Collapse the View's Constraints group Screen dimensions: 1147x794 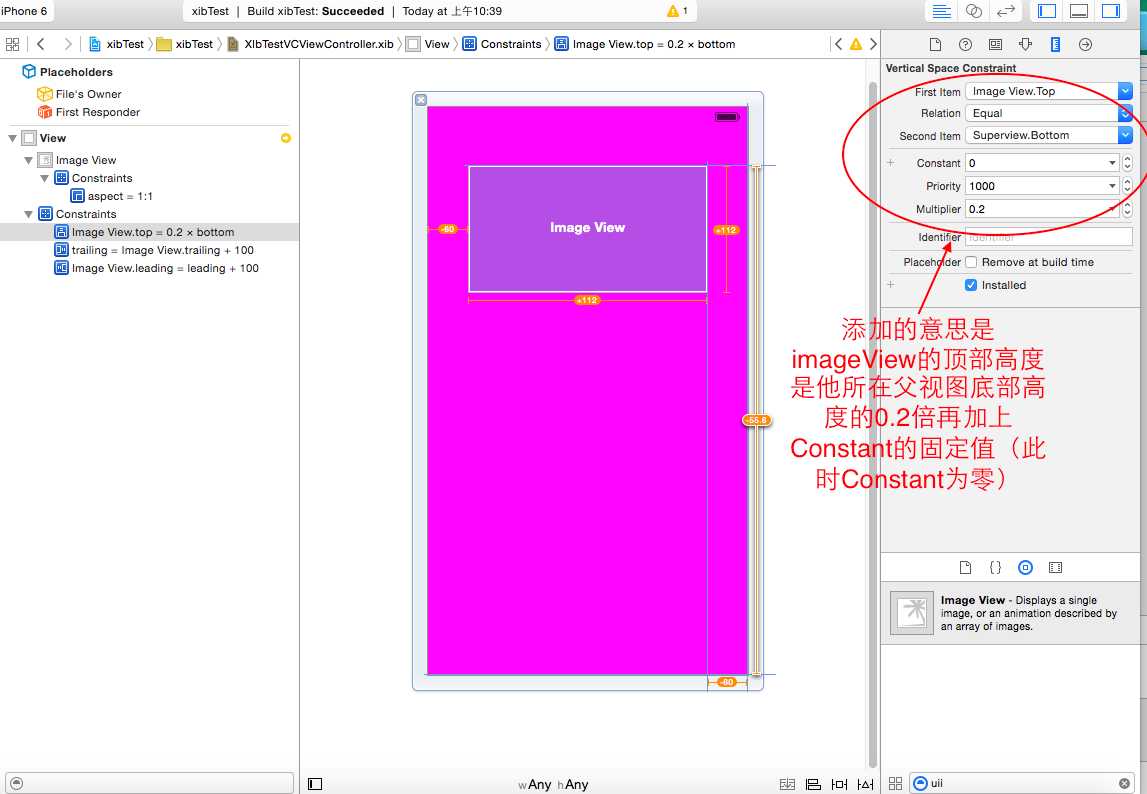click(29, 214)
